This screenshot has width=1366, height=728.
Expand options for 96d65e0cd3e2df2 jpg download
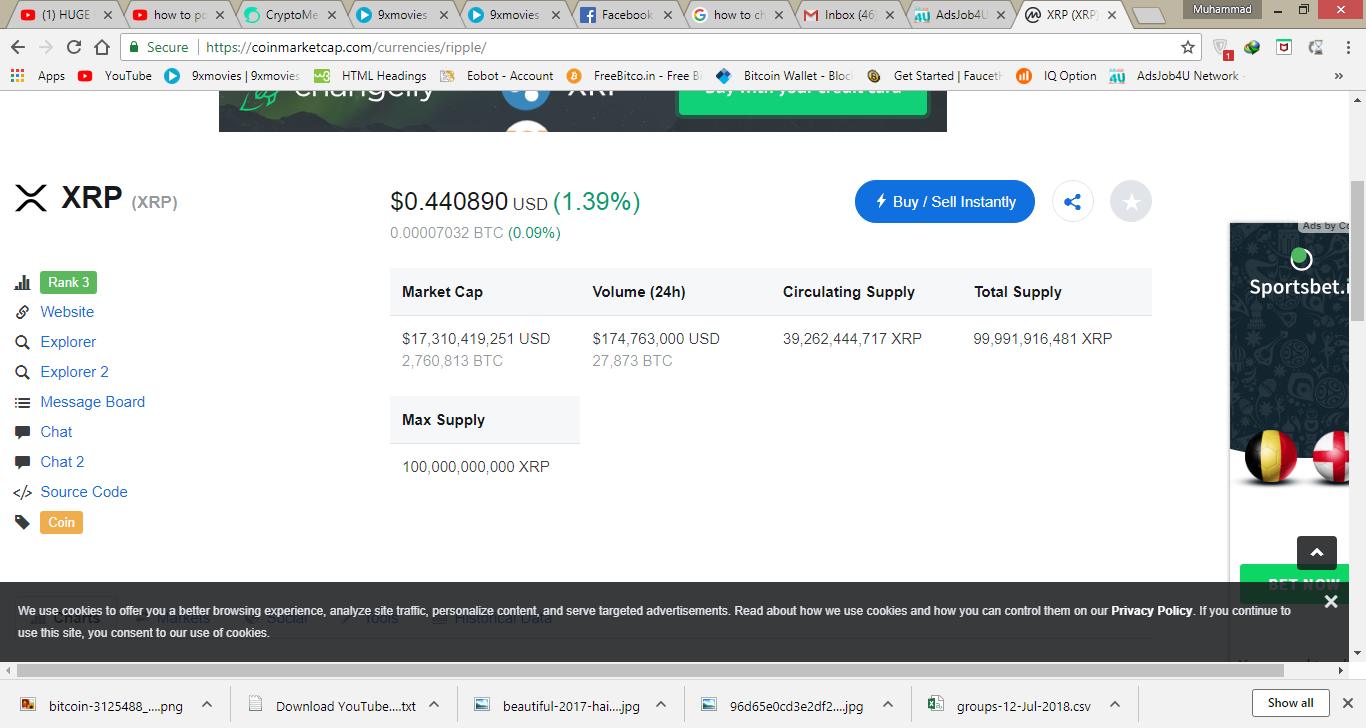(888, 704)
